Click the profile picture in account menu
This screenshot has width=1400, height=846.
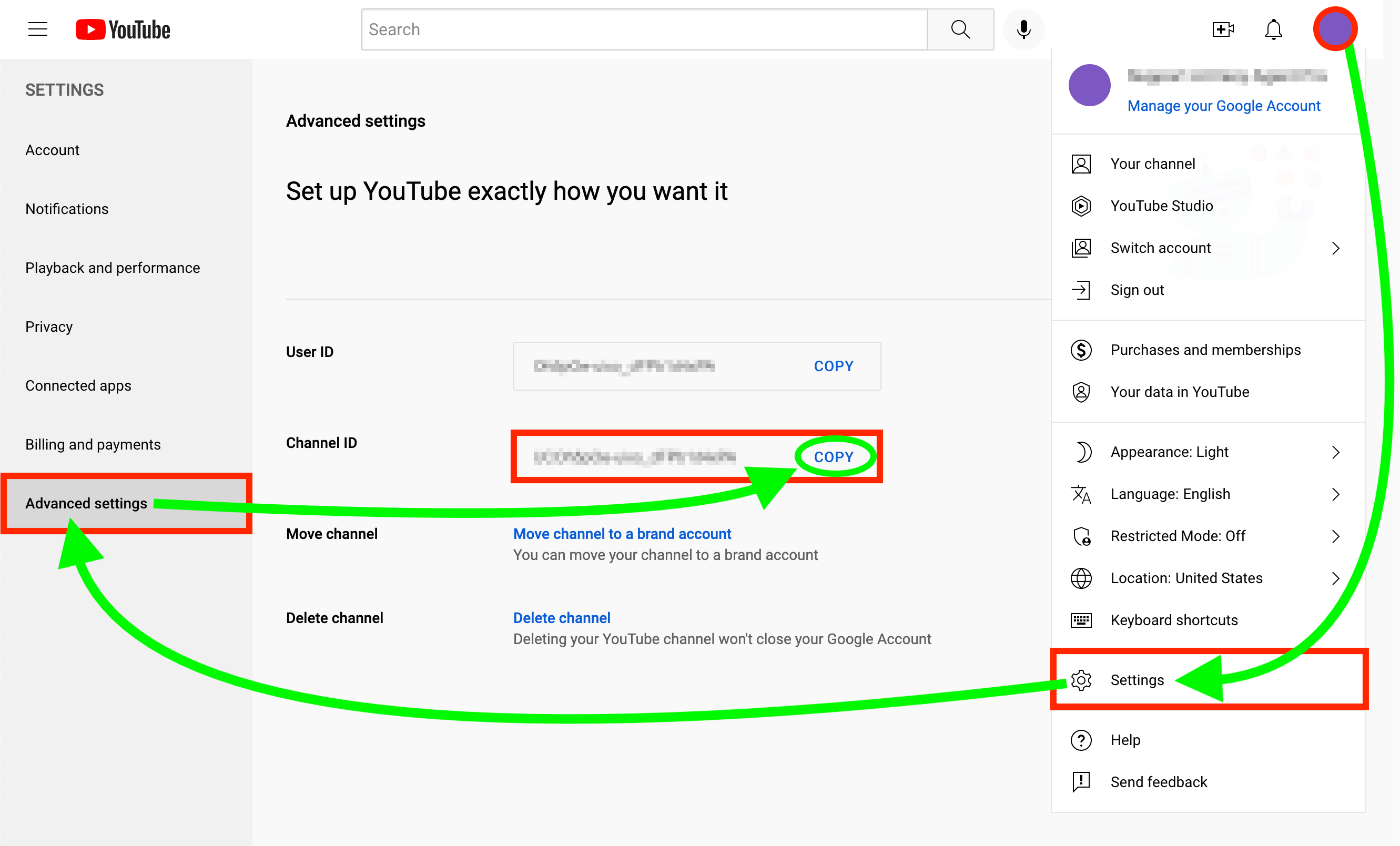click(x=1089, y=85)
